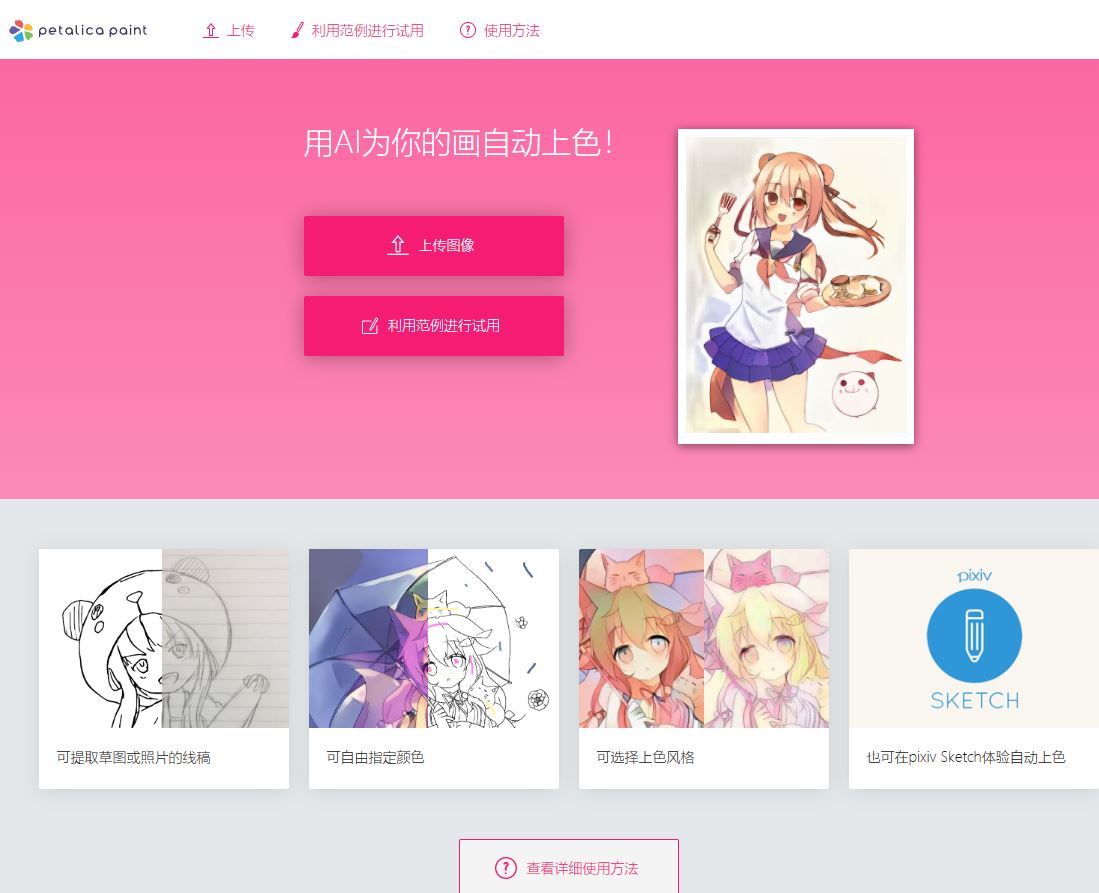Click the edit pencil icon on 利用范例进行试用 button
Viewport: 1099px width, 893px height.
coord(369,326)
